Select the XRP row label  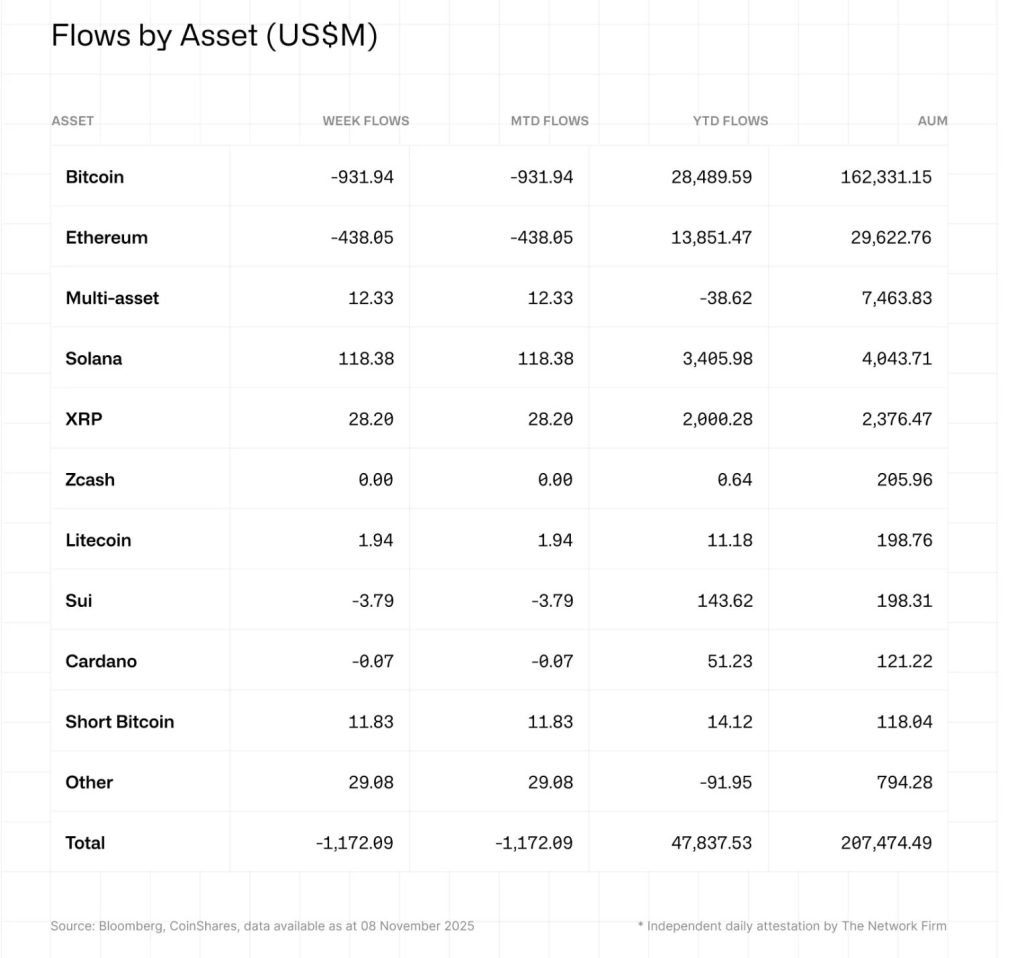pyautogui.click(x=84, y=419)
